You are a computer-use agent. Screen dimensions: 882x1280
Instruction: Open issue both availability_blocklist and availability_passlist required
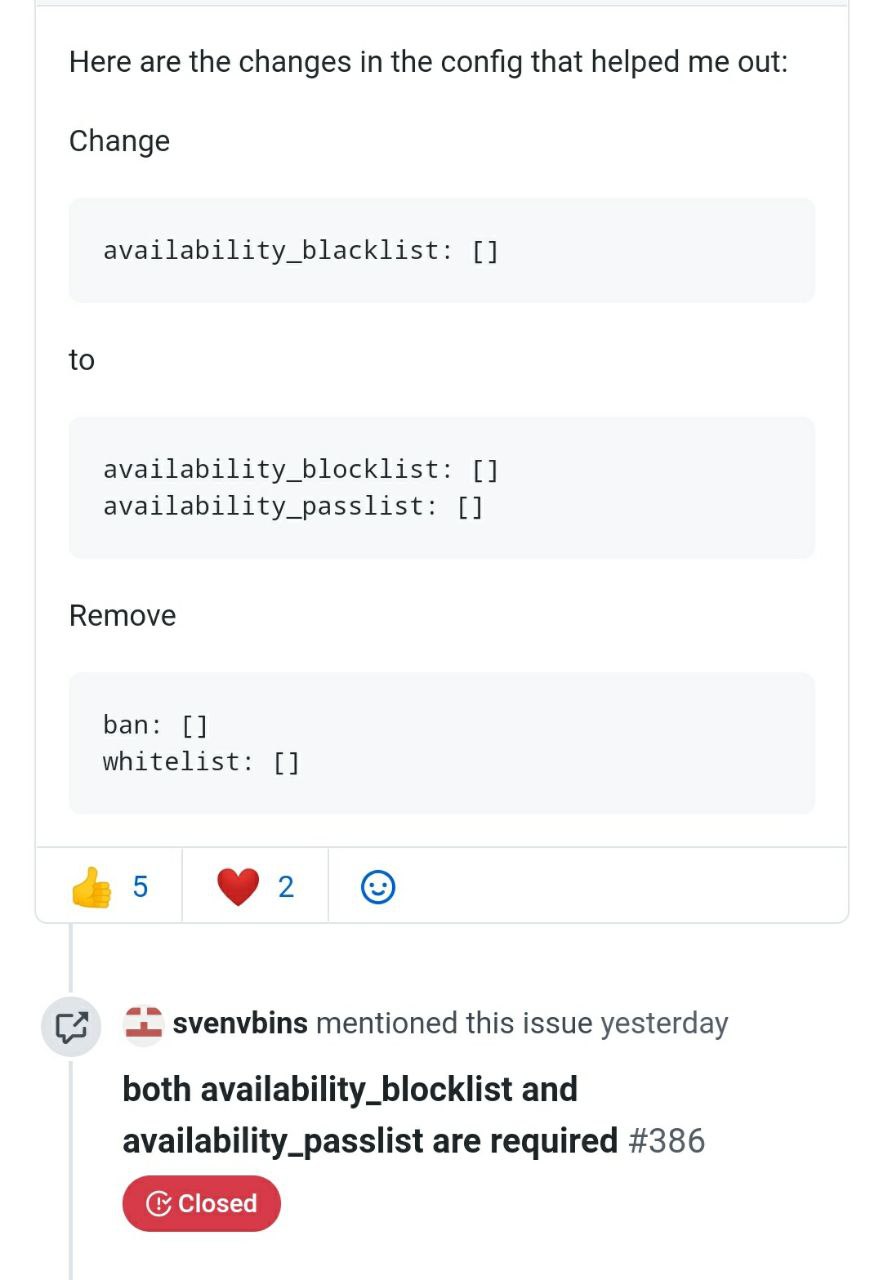coord(370,1114)
